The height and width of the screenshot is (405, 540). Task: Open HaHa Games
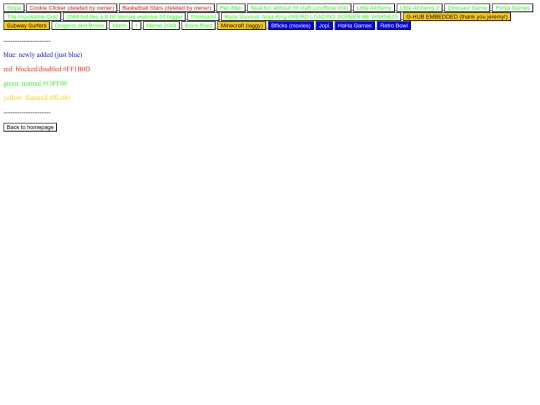[x=355, y=25]
